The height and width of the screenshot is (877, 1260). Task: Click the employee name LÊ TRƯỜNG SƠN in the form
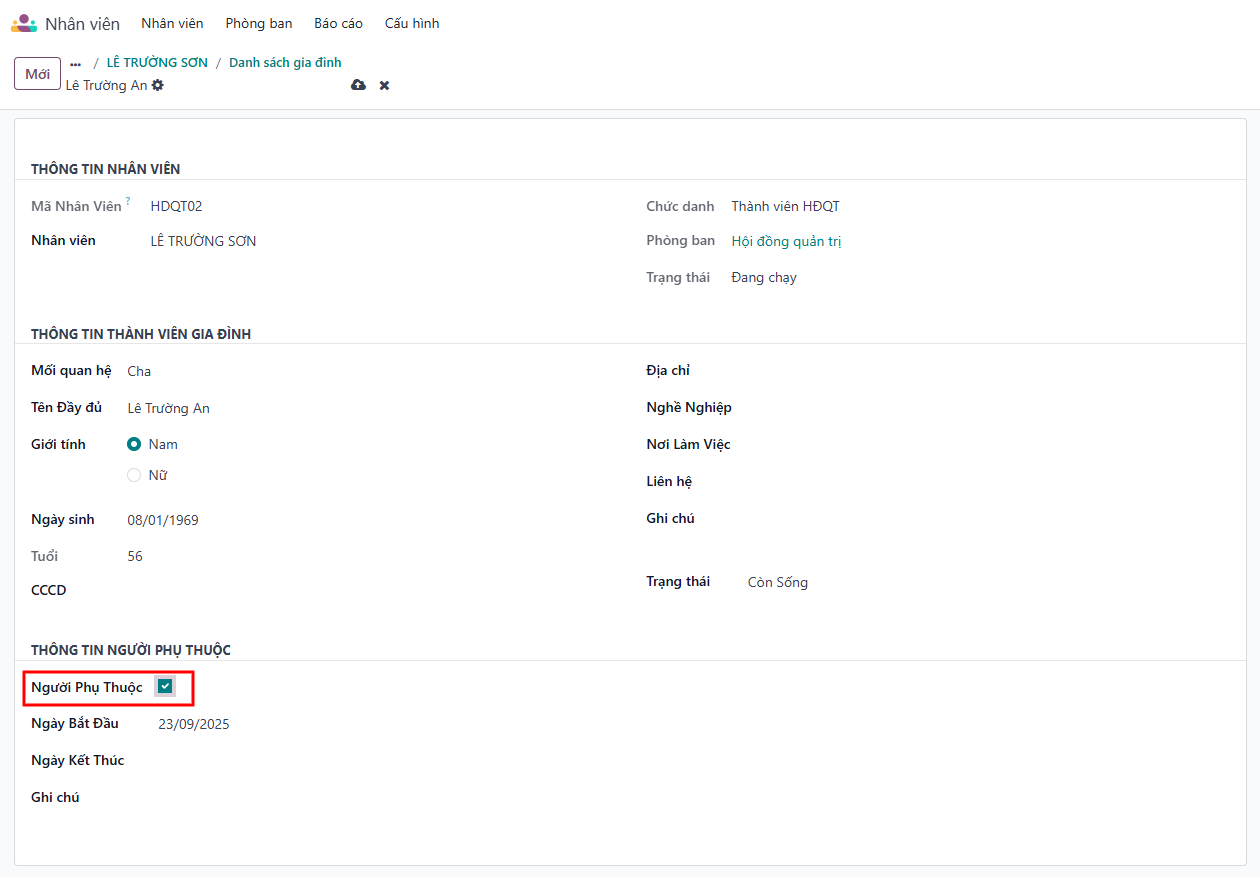pyautogui.click(x=203, y=241)
